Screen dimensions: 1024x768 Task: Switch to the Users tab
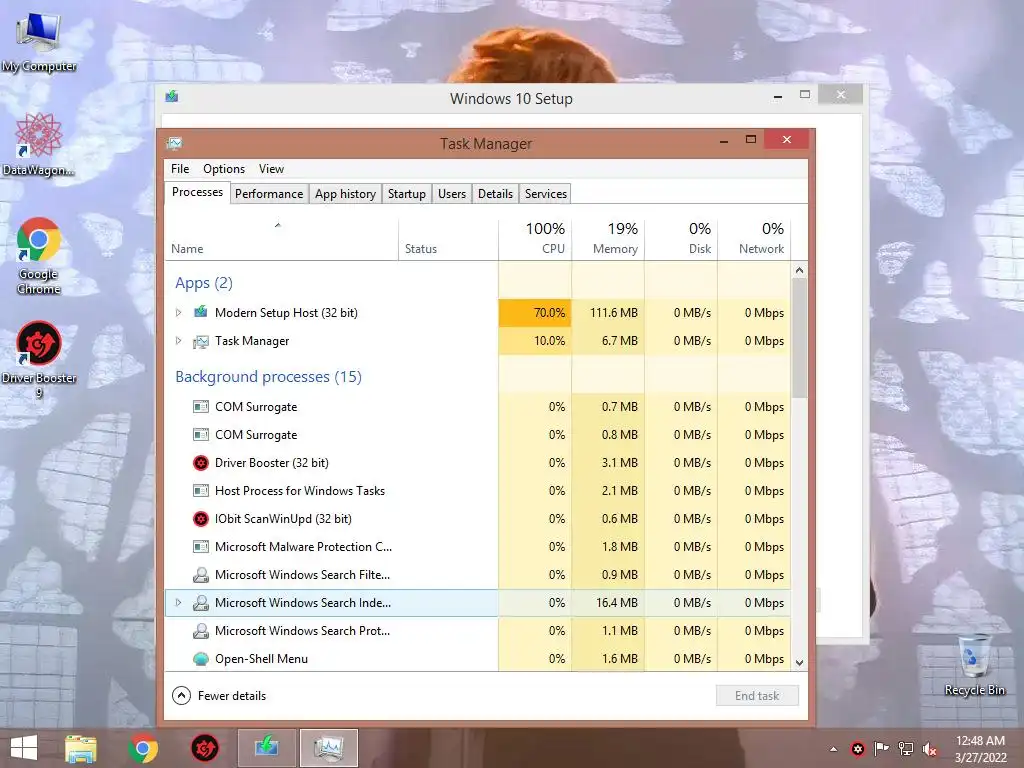click(452, 193)
